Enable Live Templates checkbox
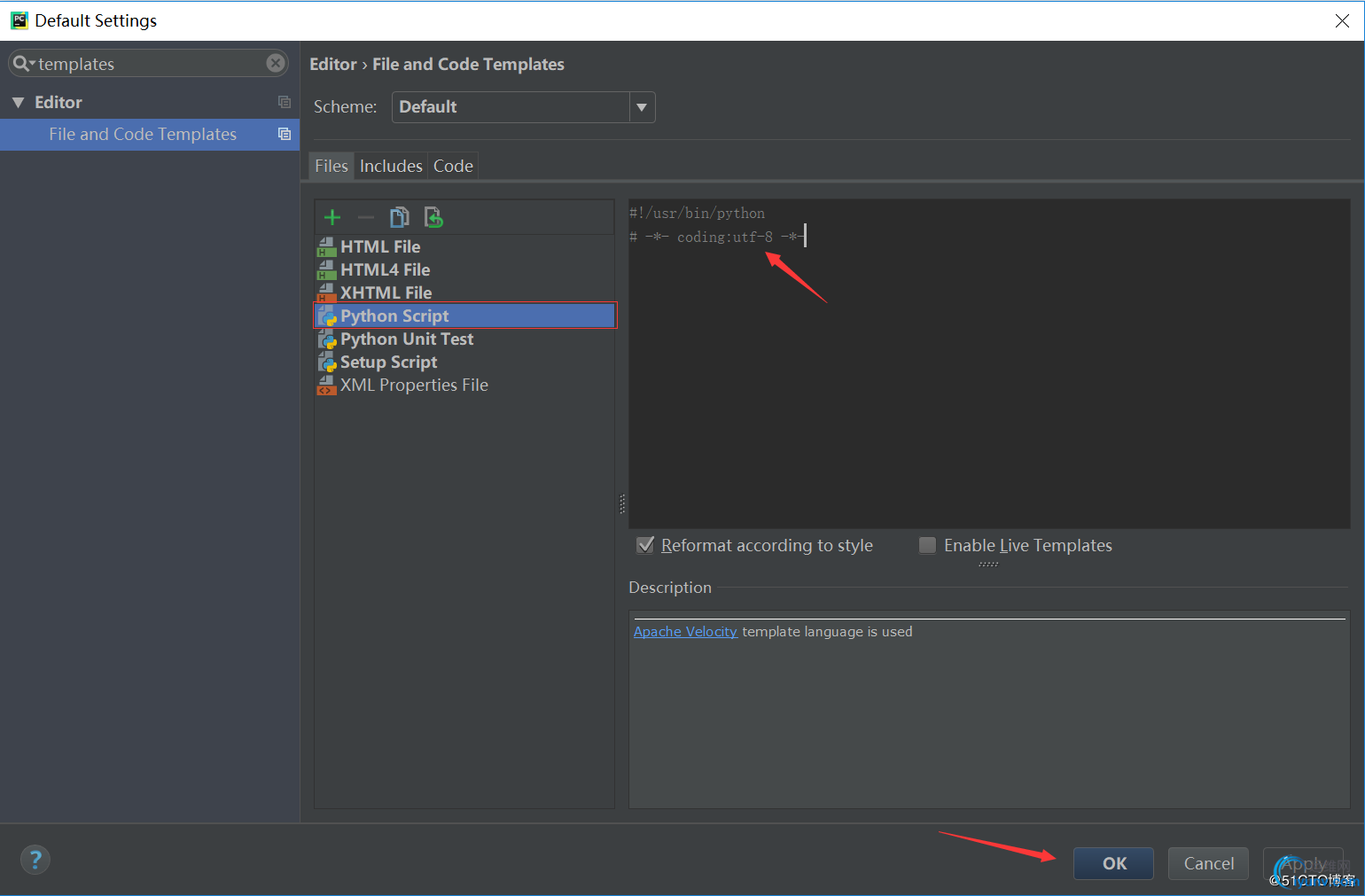 (x=927, y=545)
